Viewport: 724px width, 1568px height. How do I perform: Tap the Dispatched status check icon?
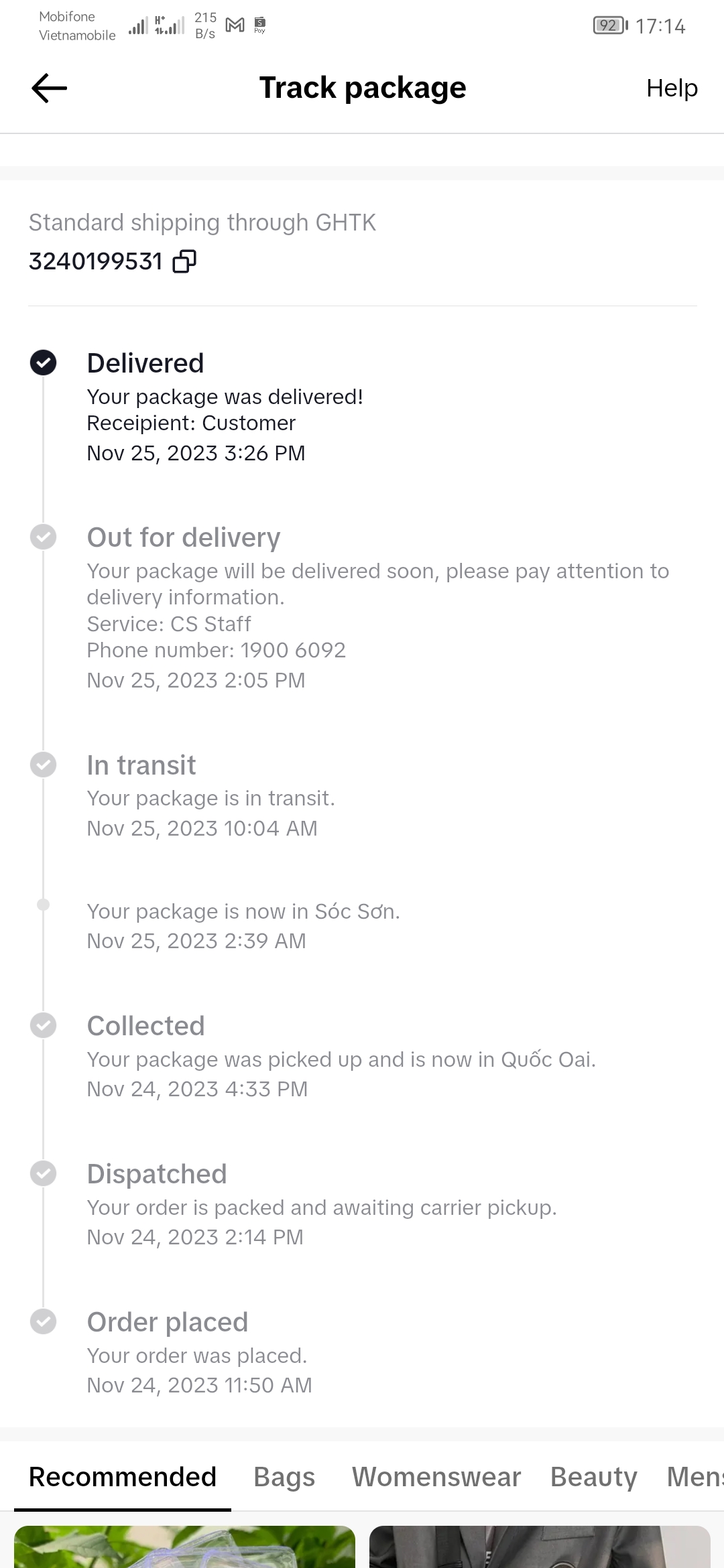click(x=44, y=1173)
